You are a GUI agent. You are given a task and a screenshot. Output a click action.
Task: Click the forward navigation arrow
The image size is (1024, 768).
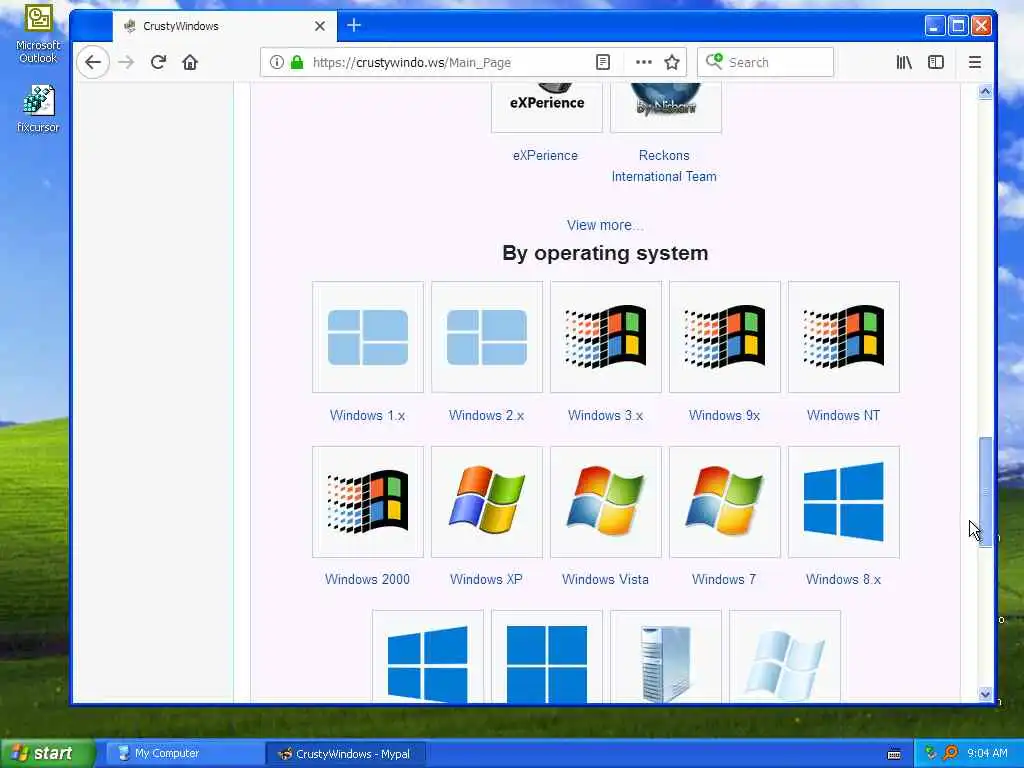tap(126, 63)
